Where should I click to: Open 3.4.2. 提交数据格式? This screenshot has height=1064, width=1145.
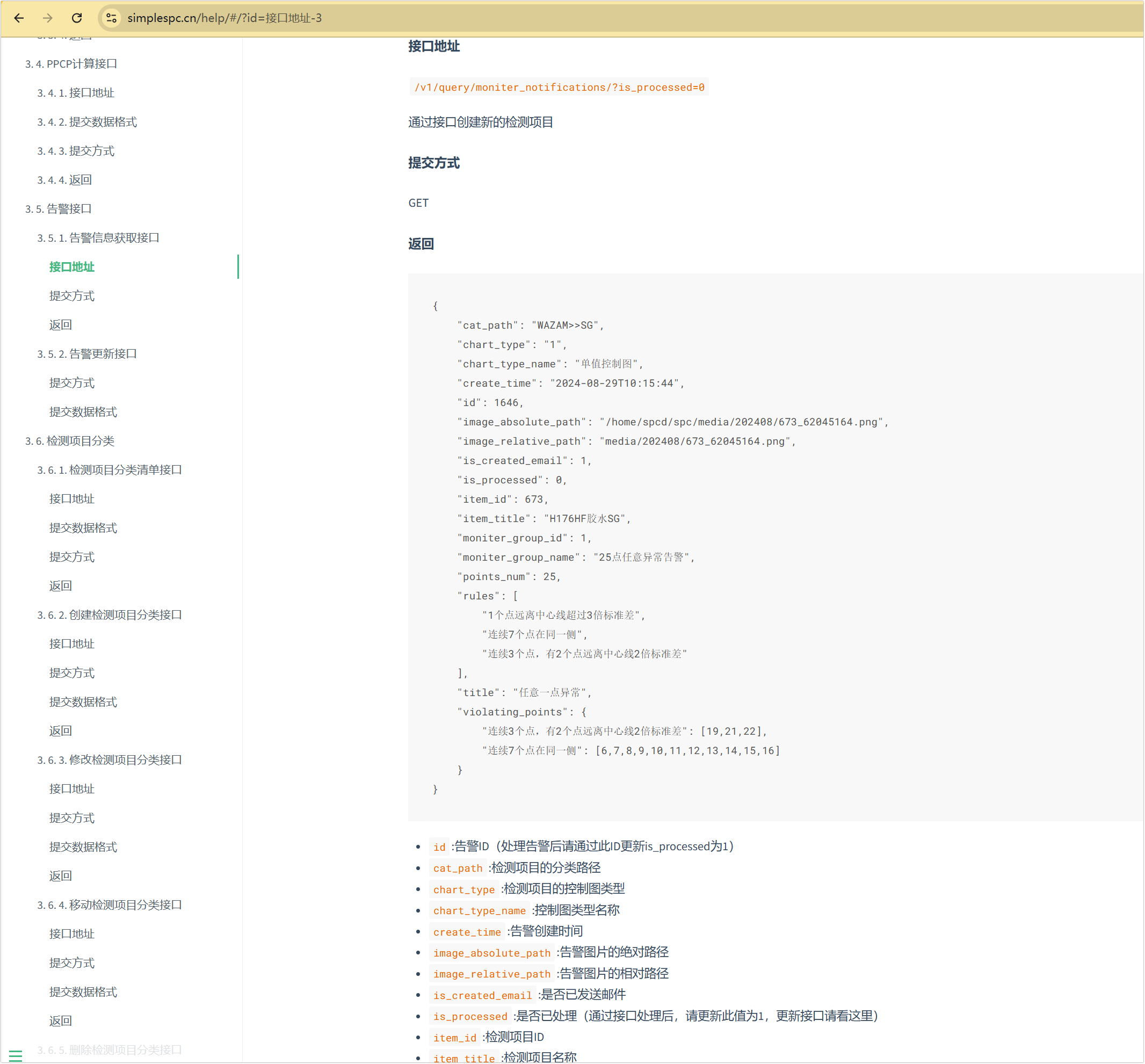pyautogui.click(x=87, y=121)
